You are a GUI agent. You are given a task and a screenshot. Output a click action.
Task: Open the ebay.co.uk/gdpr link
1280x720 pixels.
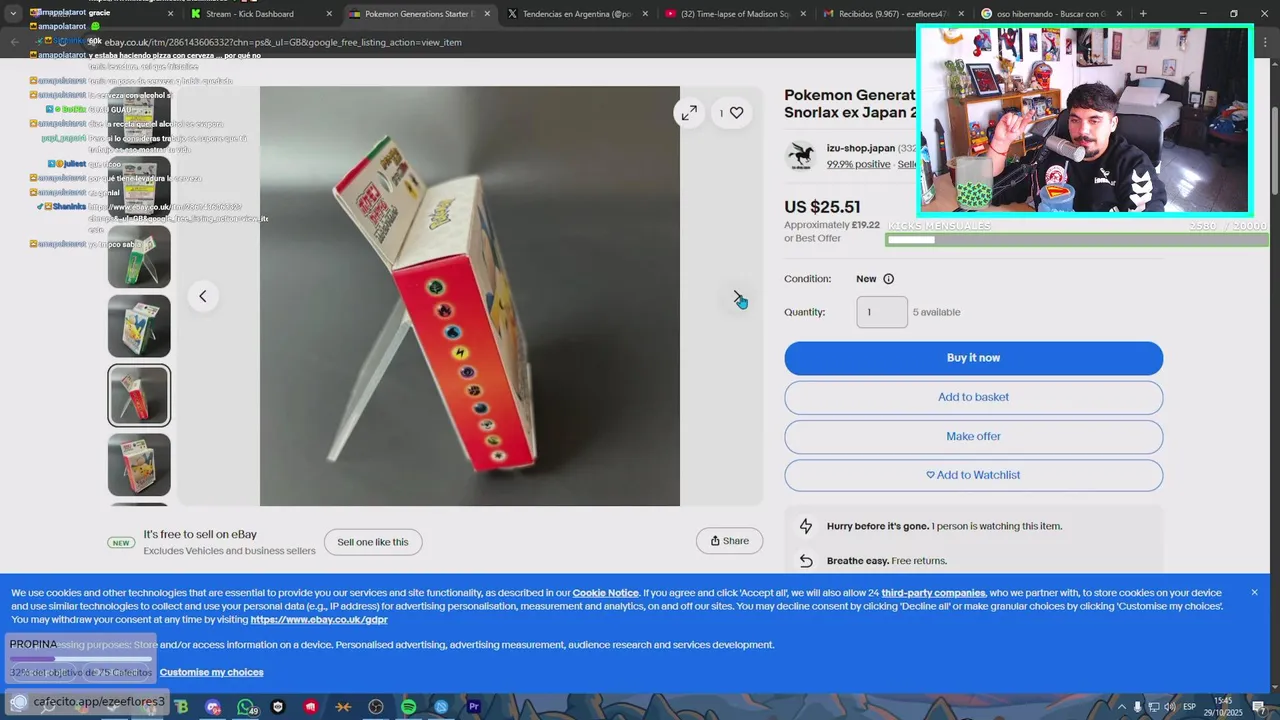[319, 620]
